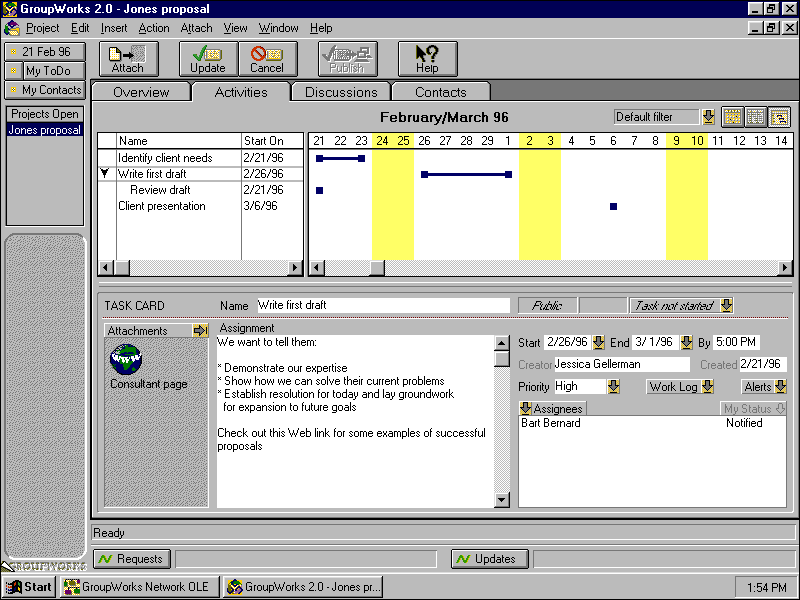Screen dimensions: 800x600
Task: Click the Attachments yellow arrow icon
Action: point(200,330)
